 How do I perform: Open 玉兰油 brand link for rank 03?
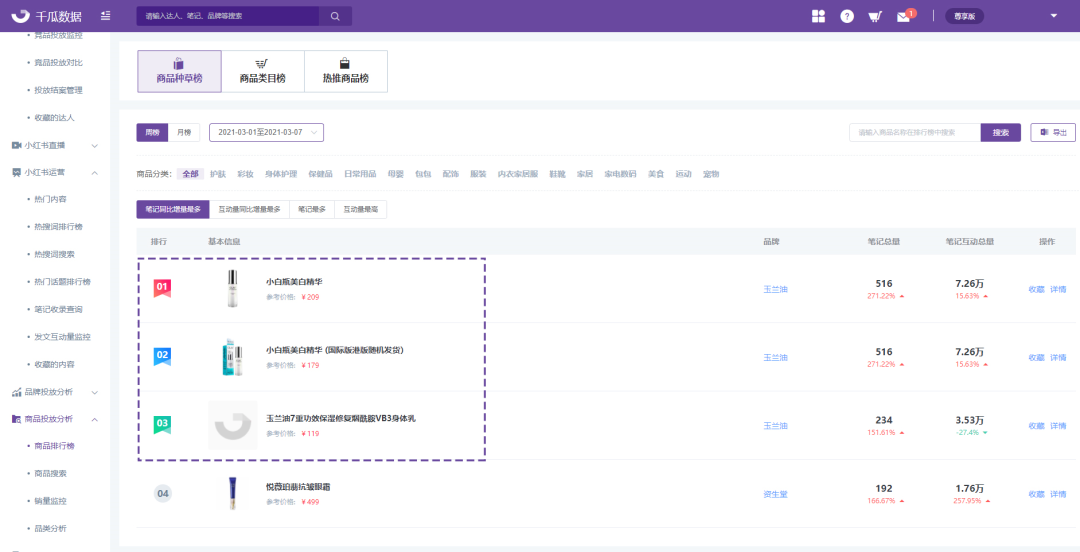(x=775, y=426)
